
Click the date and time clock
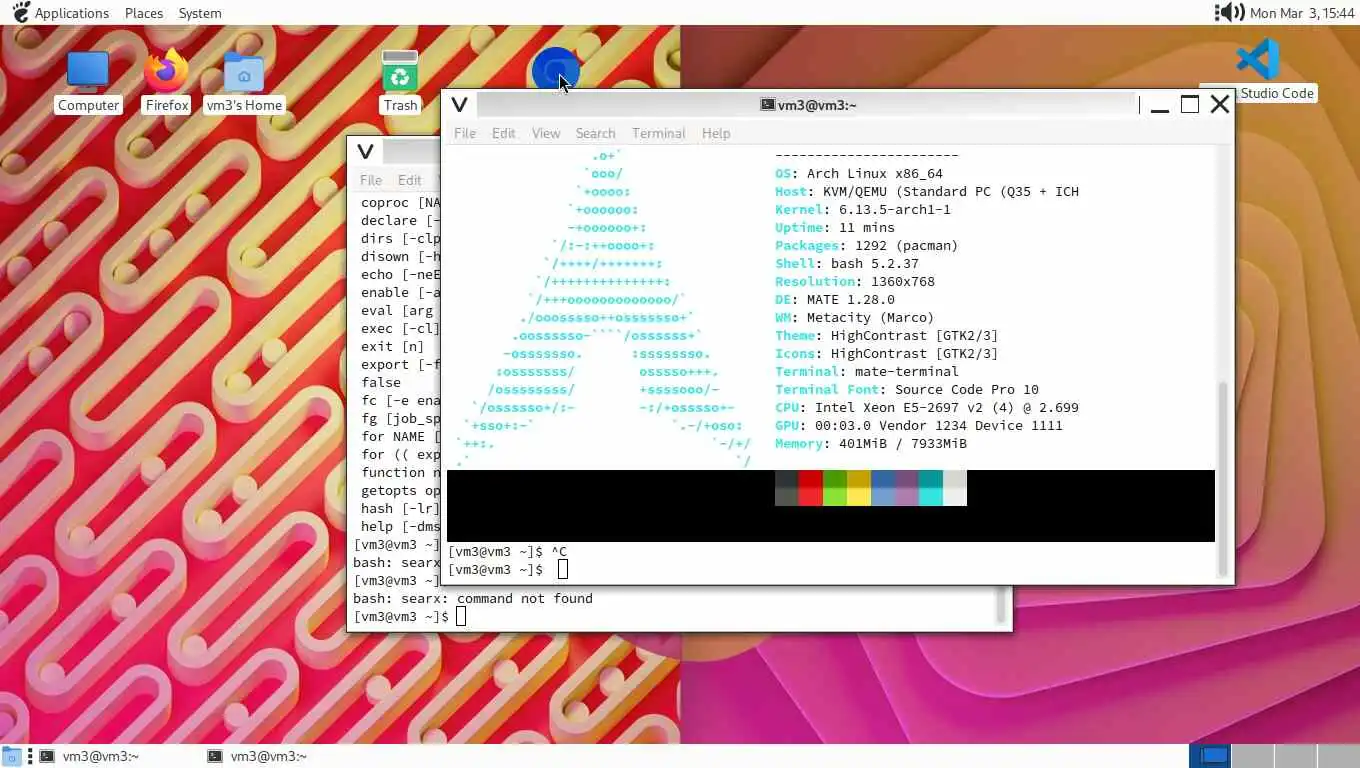(1301, 13)
